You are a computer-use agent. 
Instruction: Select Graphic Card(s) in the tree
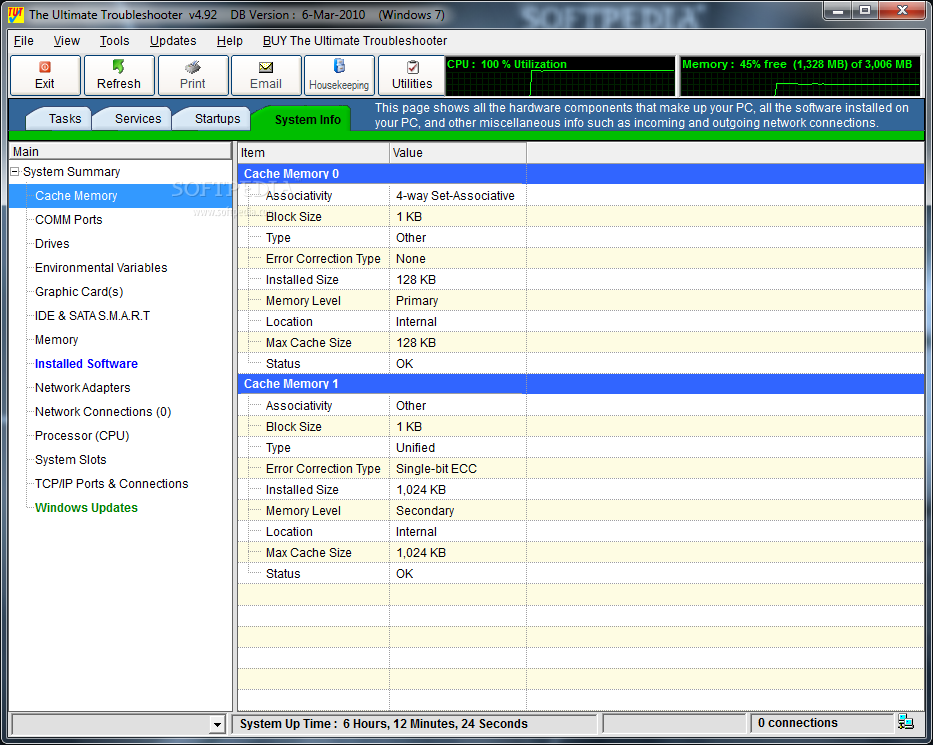click(x=79, y=292)
